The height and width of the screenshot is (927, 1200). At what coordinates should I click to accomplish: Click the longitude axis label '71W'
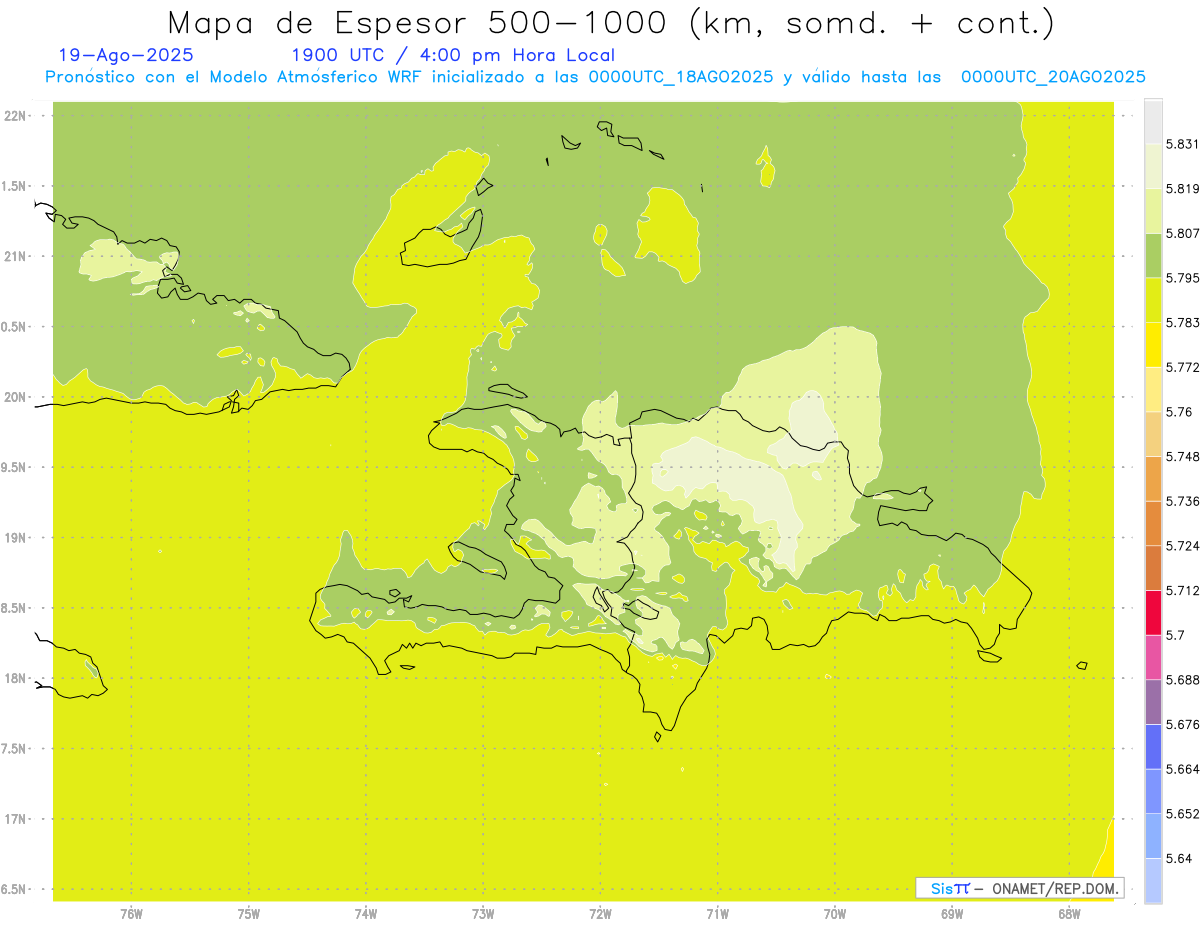click(x=717, y=914)
